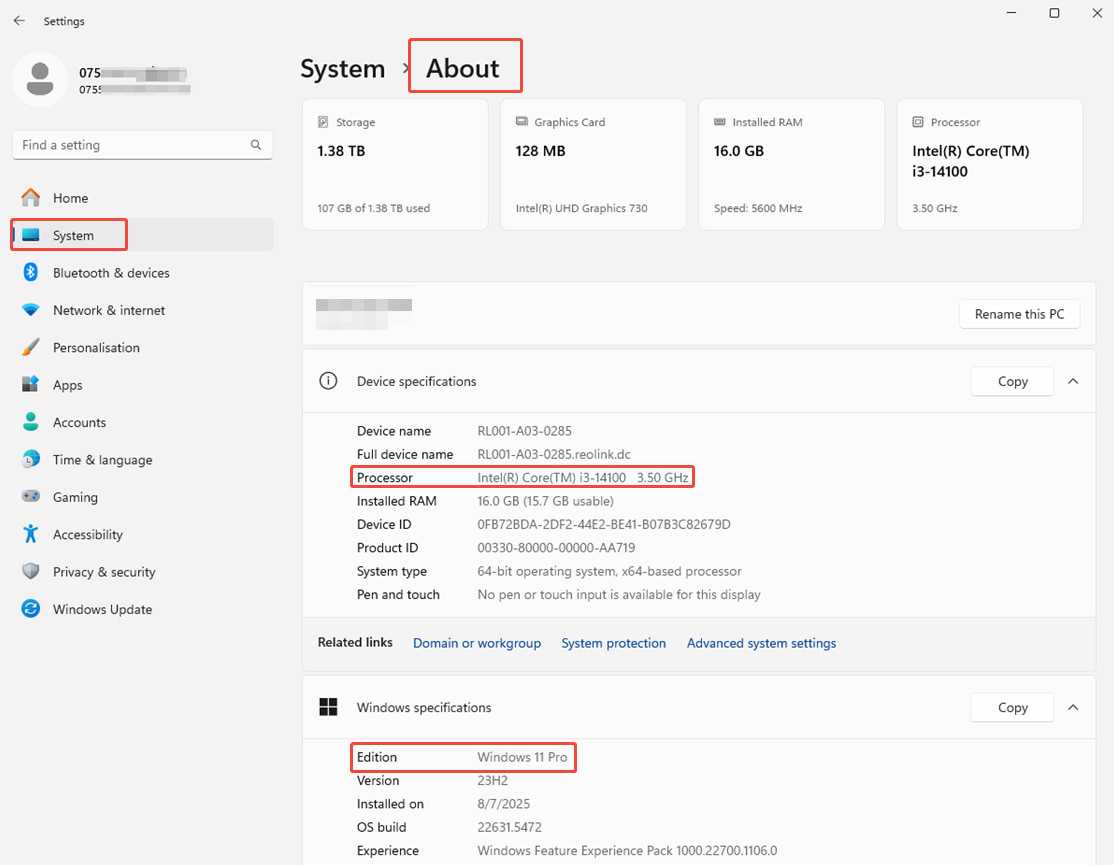Open Time & language settings
1114x865 pixels.
click(142, 459)
